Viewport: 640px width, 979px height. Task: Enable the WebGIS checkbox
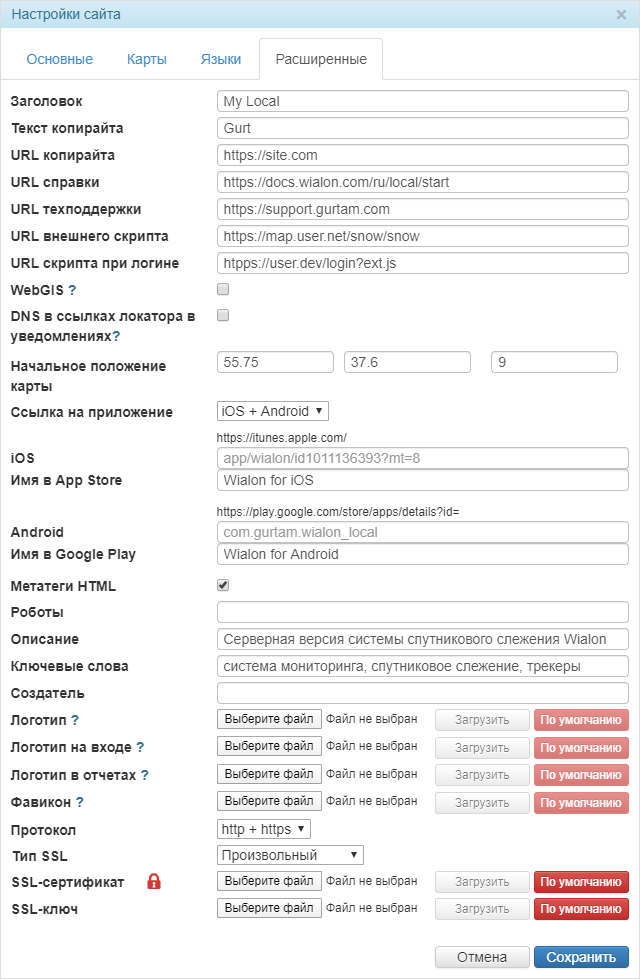[223, 289]
